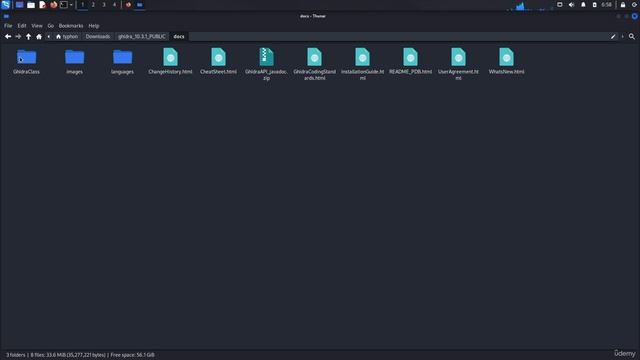The image size is (640, 360).
Task: Click the docs path bar segment
Action: [x=179, y=36]
